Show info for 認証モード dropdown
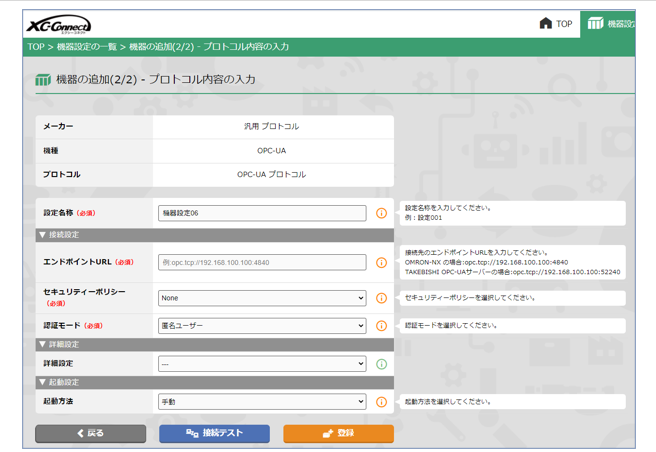Screen dimensions: 656x452 click(381, 326)
